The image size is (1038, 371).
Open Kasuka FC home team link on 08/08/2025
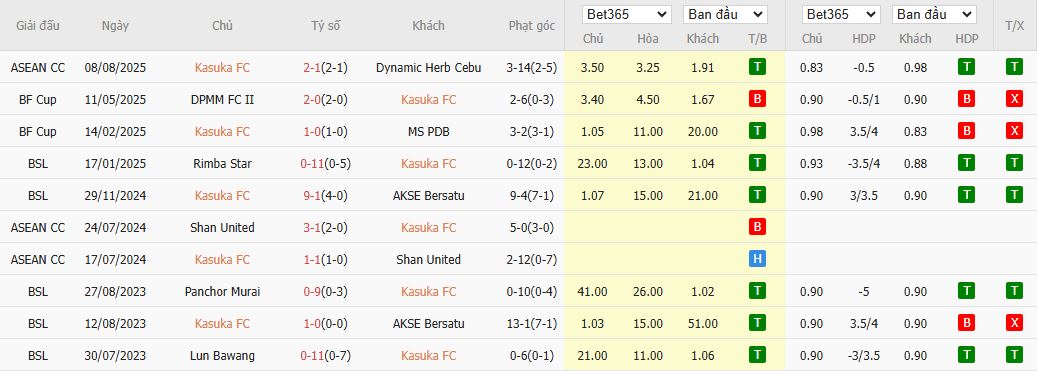point(222,68)
